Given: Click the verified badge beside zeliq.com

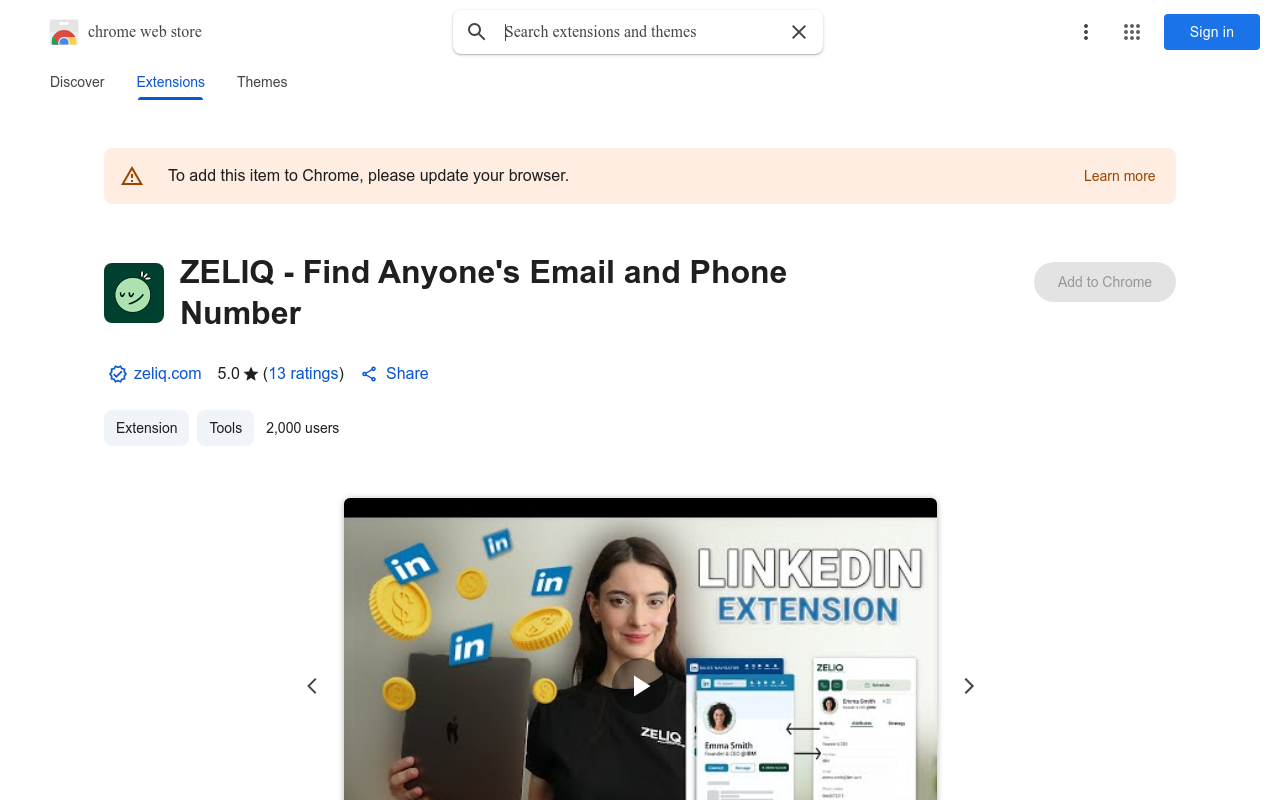Looking at the screenshot, I should click(x=118, y=374).
